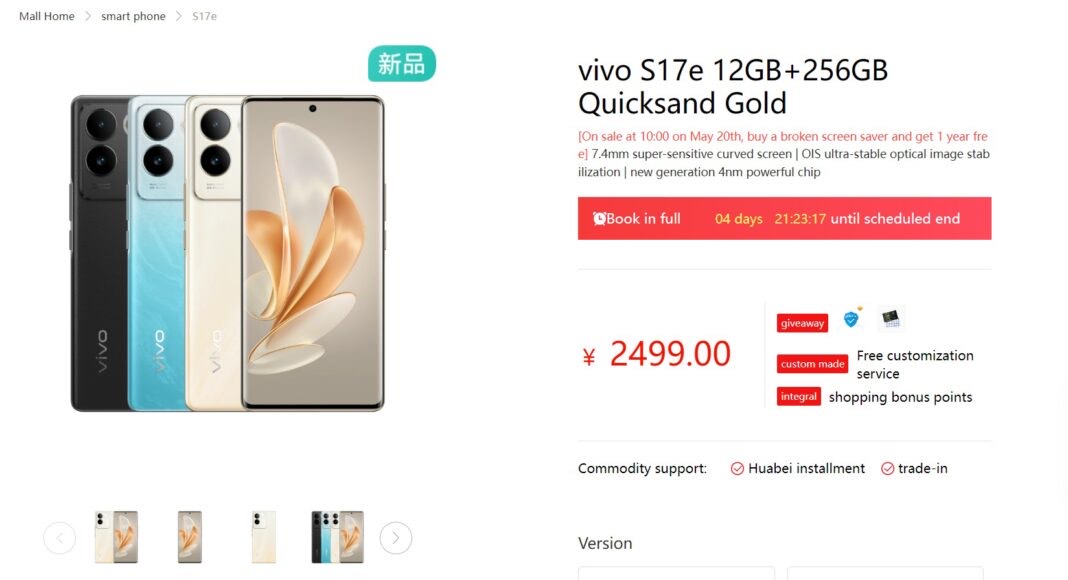Select the third thumbnail showing gold back
The width and height of the screenshot is (1068, 580).
(264, 537)
